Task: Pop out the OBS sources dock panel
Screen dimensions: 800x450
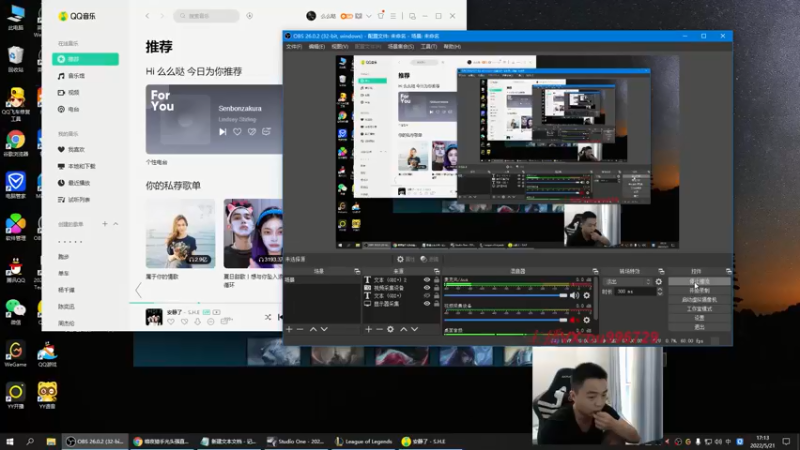Action: pos(436,271)
